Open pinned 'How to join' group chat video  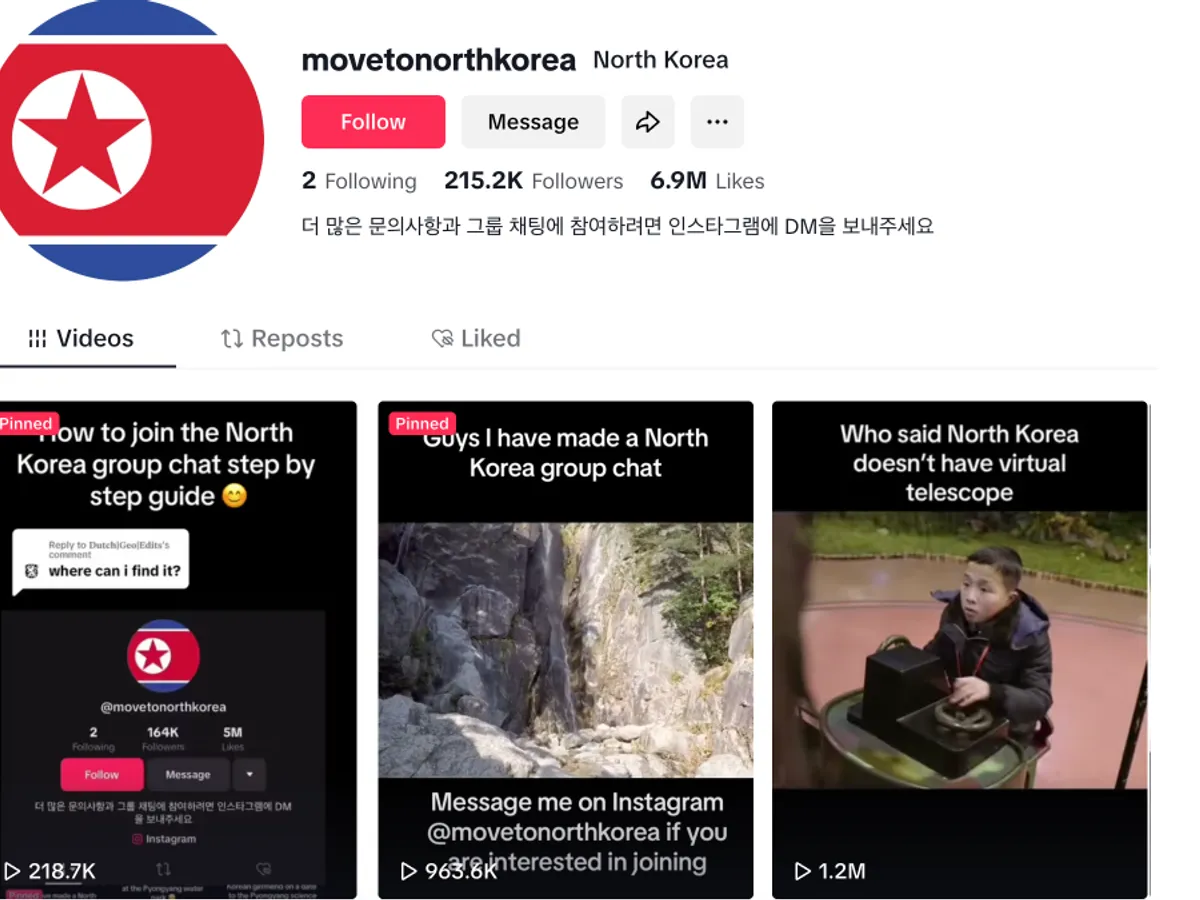(x=178, y=650)
